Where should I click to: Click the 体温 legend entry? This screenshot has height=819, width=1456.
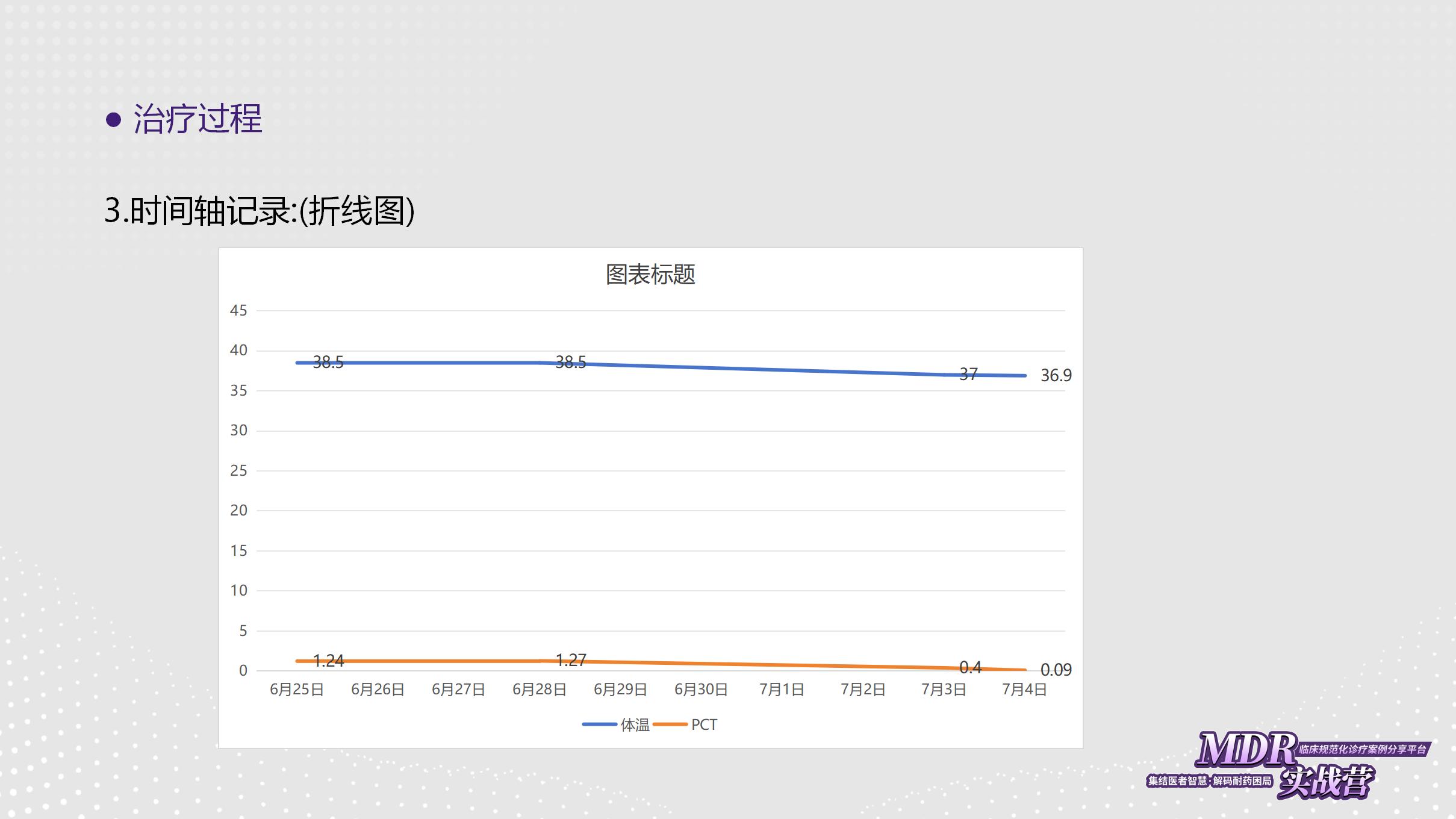click(x=634, y=724)
